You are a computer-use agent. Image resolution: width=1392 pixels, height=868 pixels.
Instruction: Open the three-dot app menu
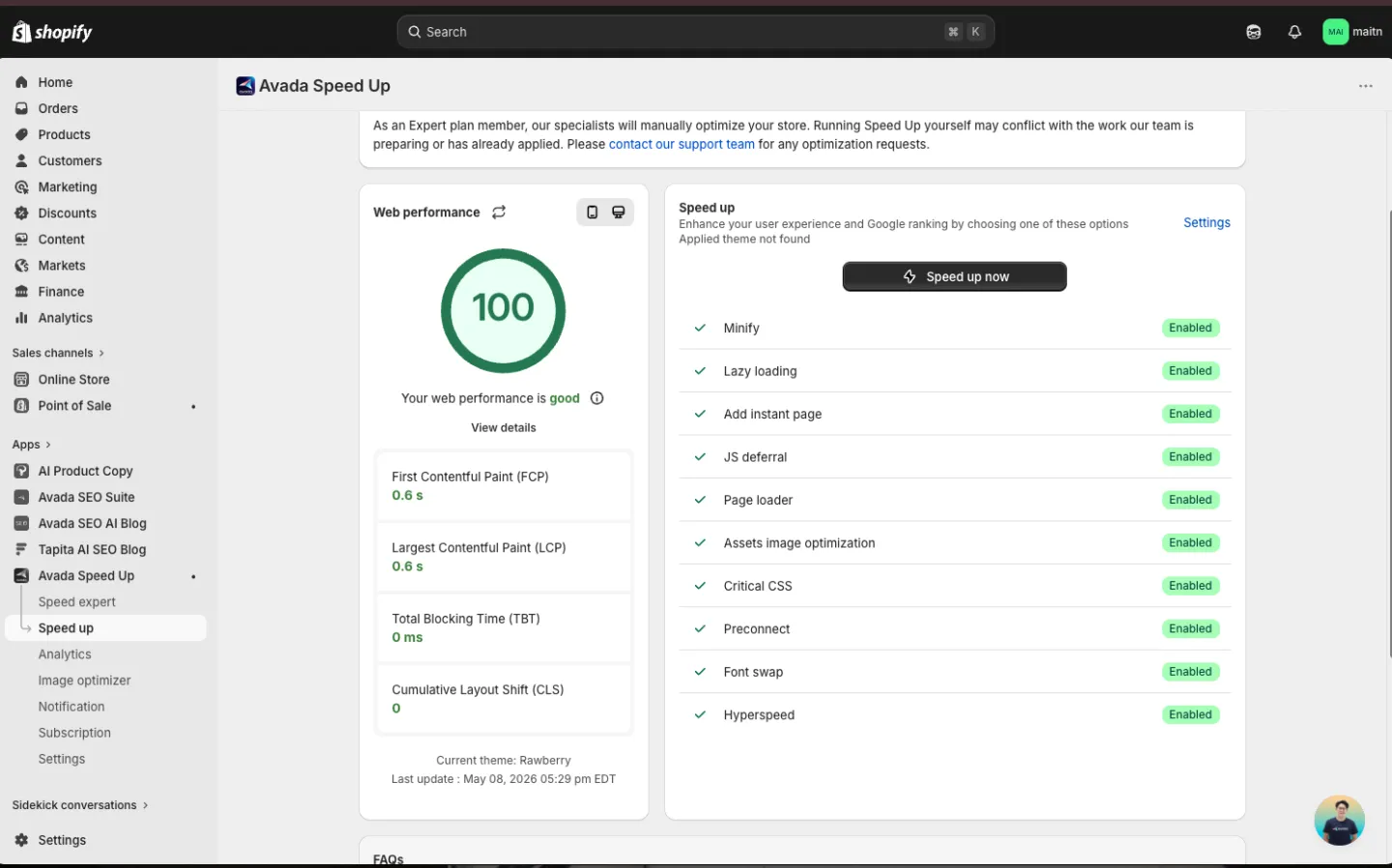click(1365, 86)
